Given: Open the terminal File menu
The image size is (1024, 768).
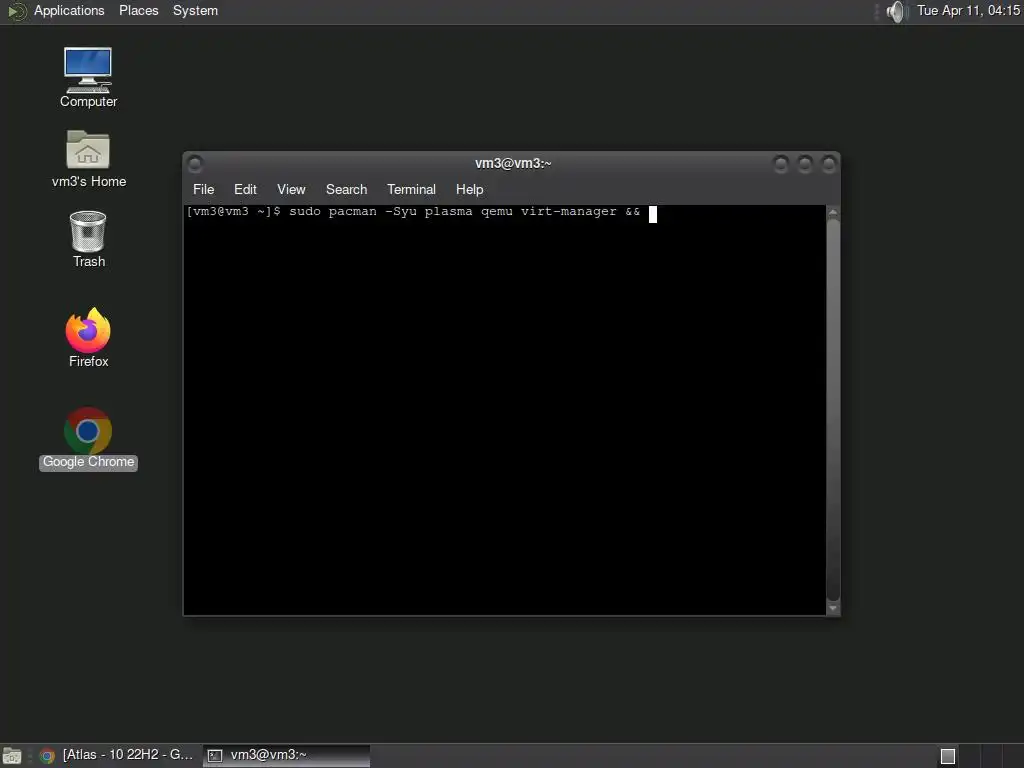Looking at the screenshot, I should point(203,189).
